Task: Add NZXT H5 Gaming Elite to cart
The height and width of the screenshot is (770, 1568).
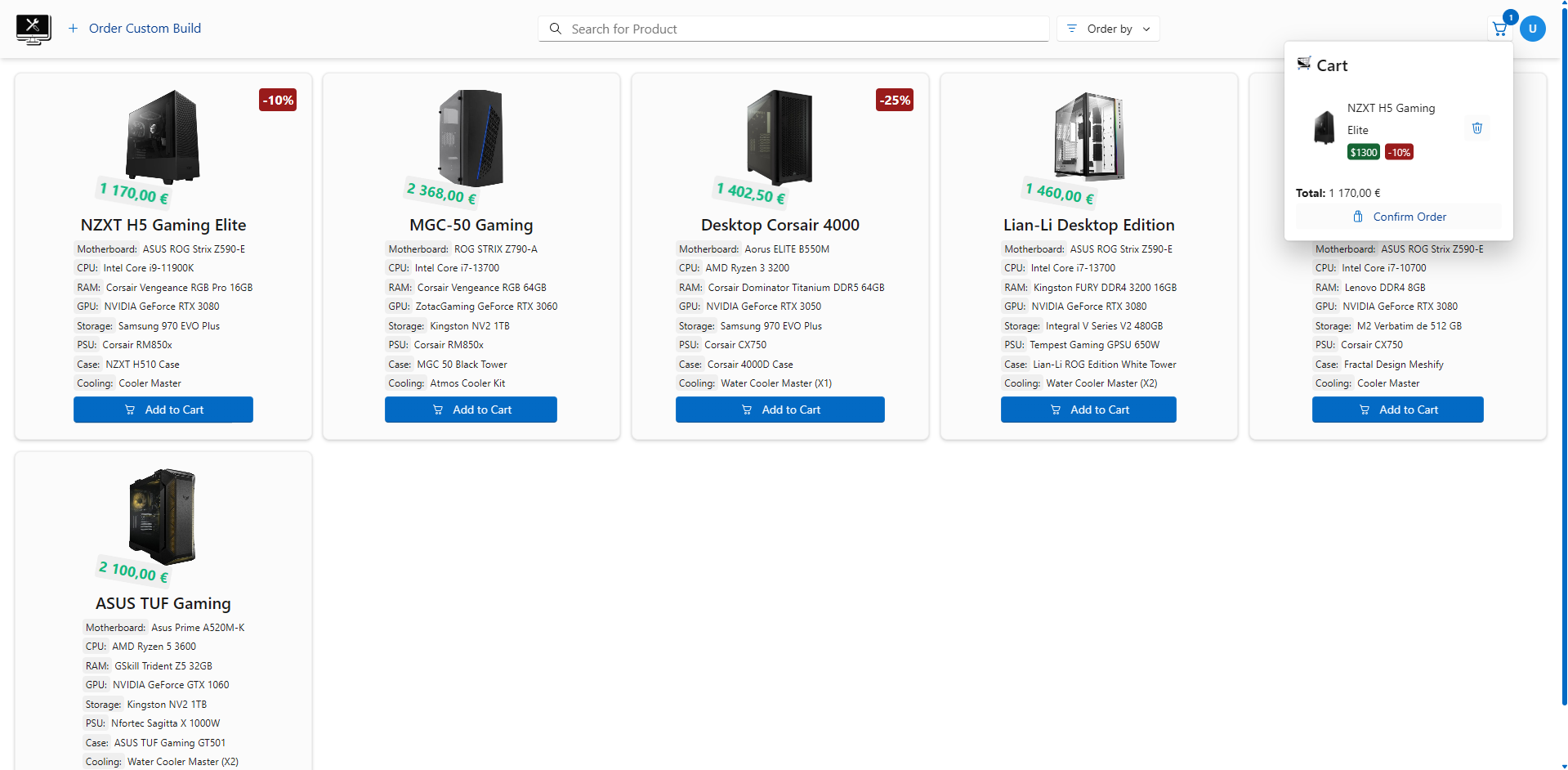Action: click(163, 410)
